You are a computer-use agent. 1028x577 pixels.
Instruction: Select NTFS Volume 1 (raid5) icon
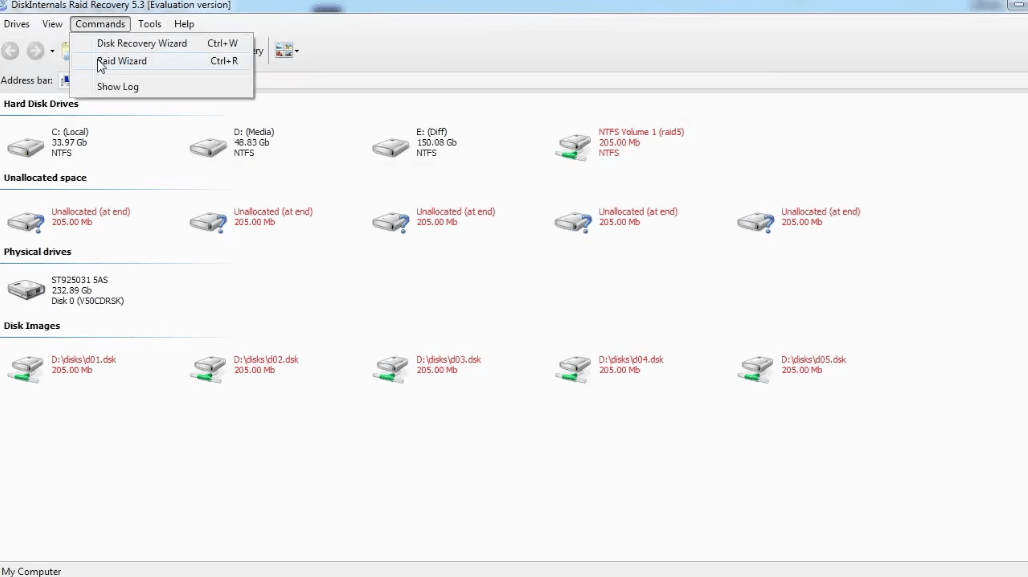573,147
